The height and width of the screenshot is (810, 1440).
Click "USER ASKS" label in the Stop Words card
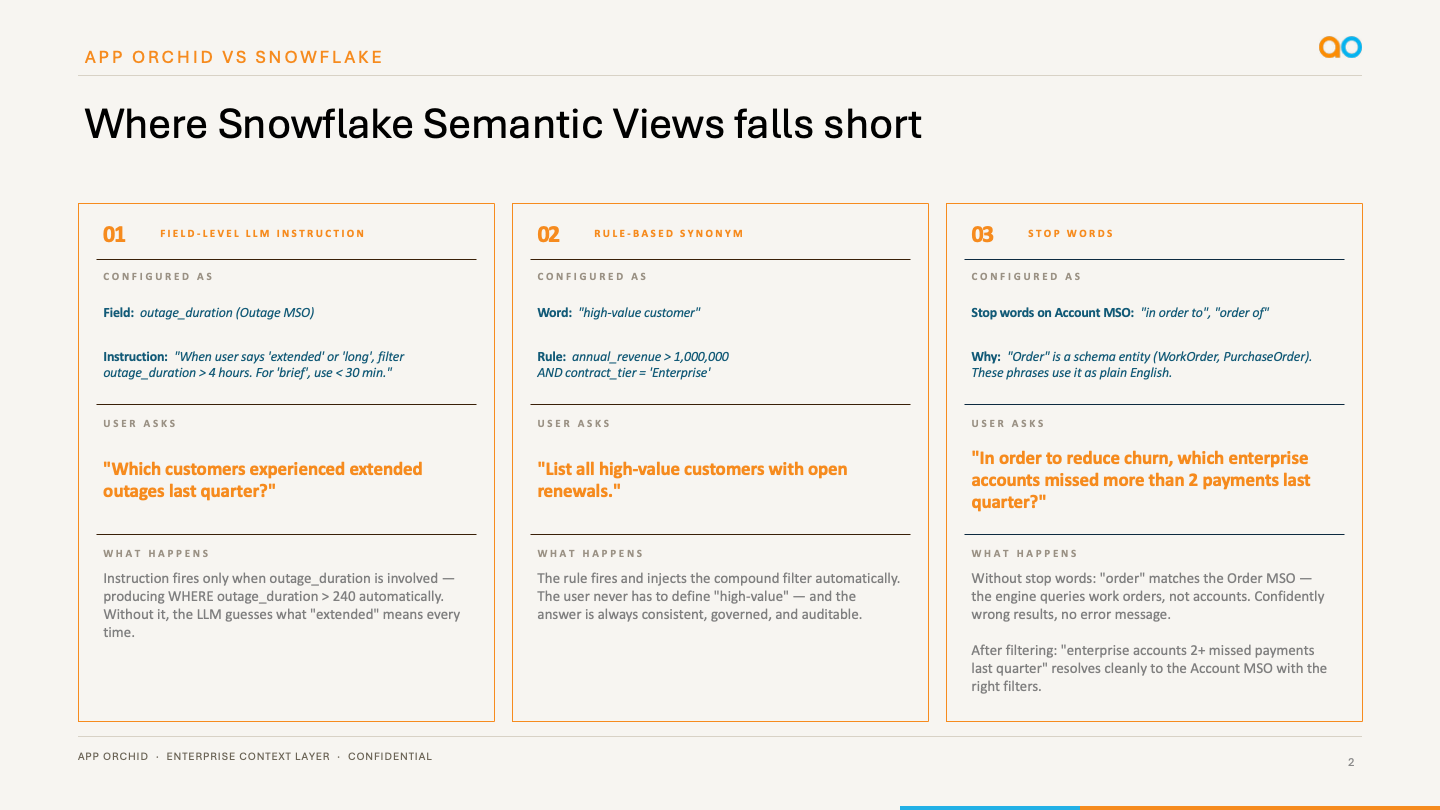pyautogui.click(x=1008, y=424)
